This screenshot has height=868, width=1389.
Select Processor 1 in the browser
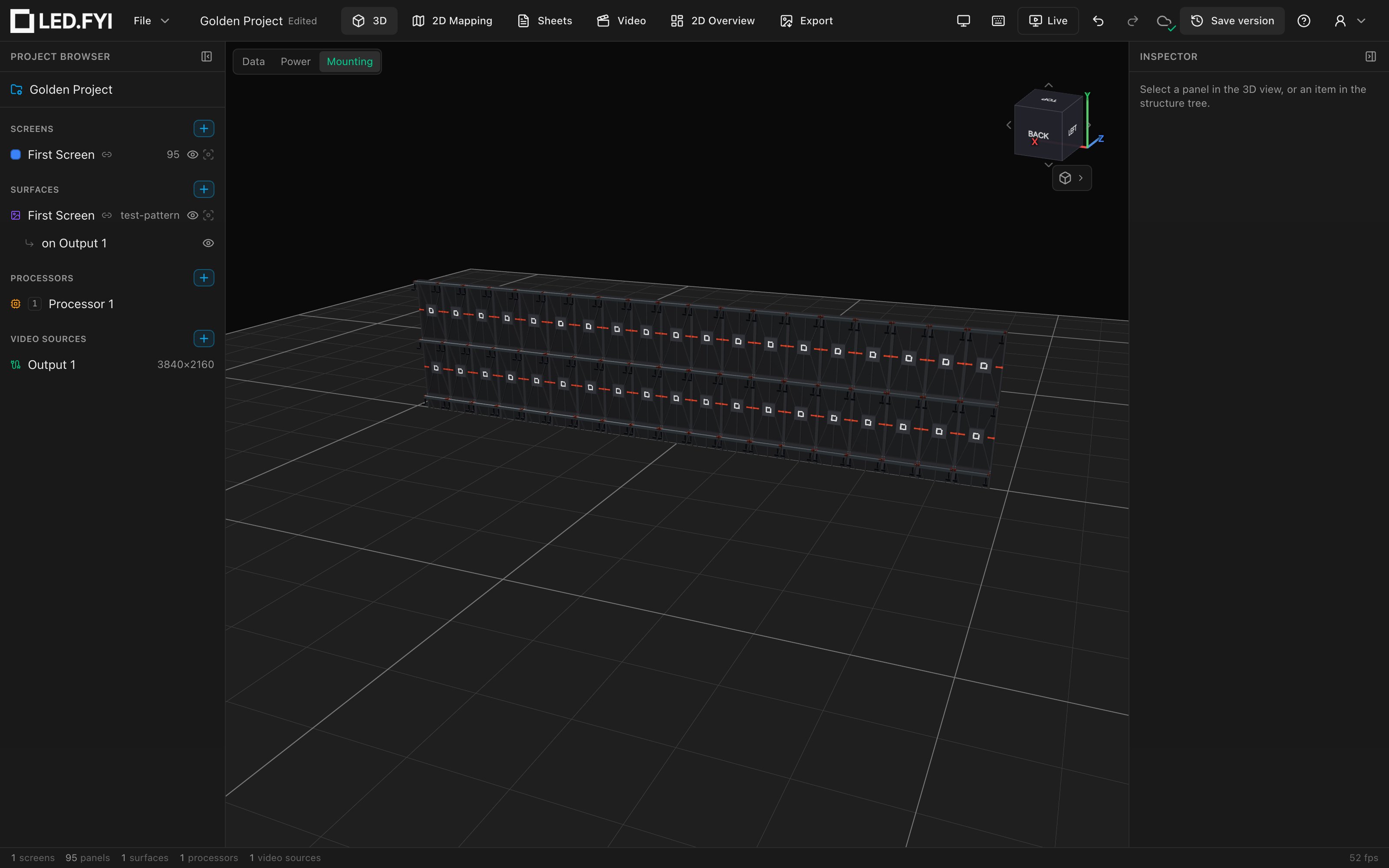click(x=112, y=304)
